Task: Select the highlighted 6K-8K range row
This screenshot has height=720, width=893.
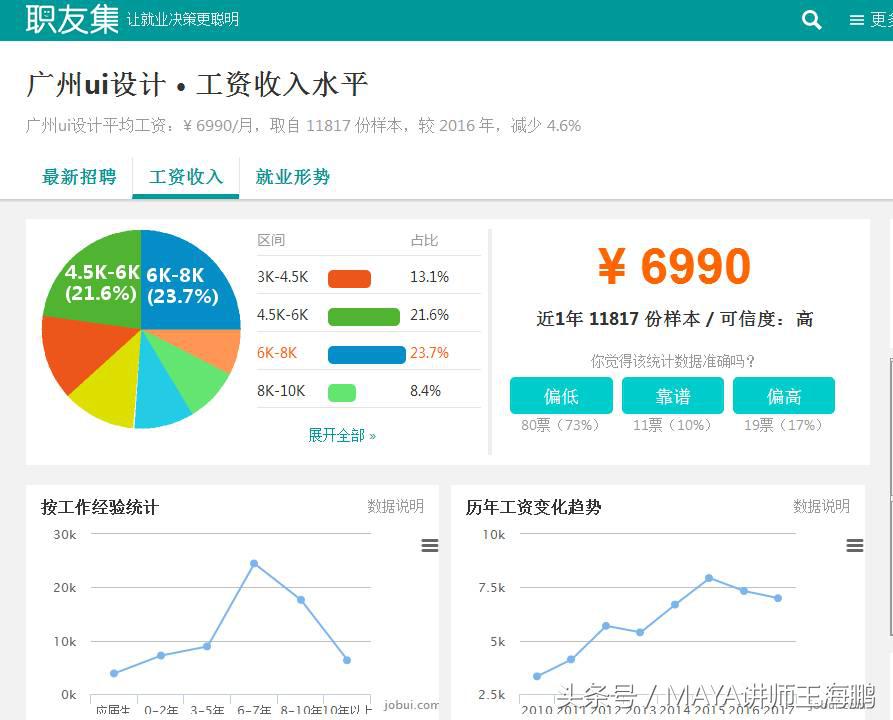Action: click(277, 352)
